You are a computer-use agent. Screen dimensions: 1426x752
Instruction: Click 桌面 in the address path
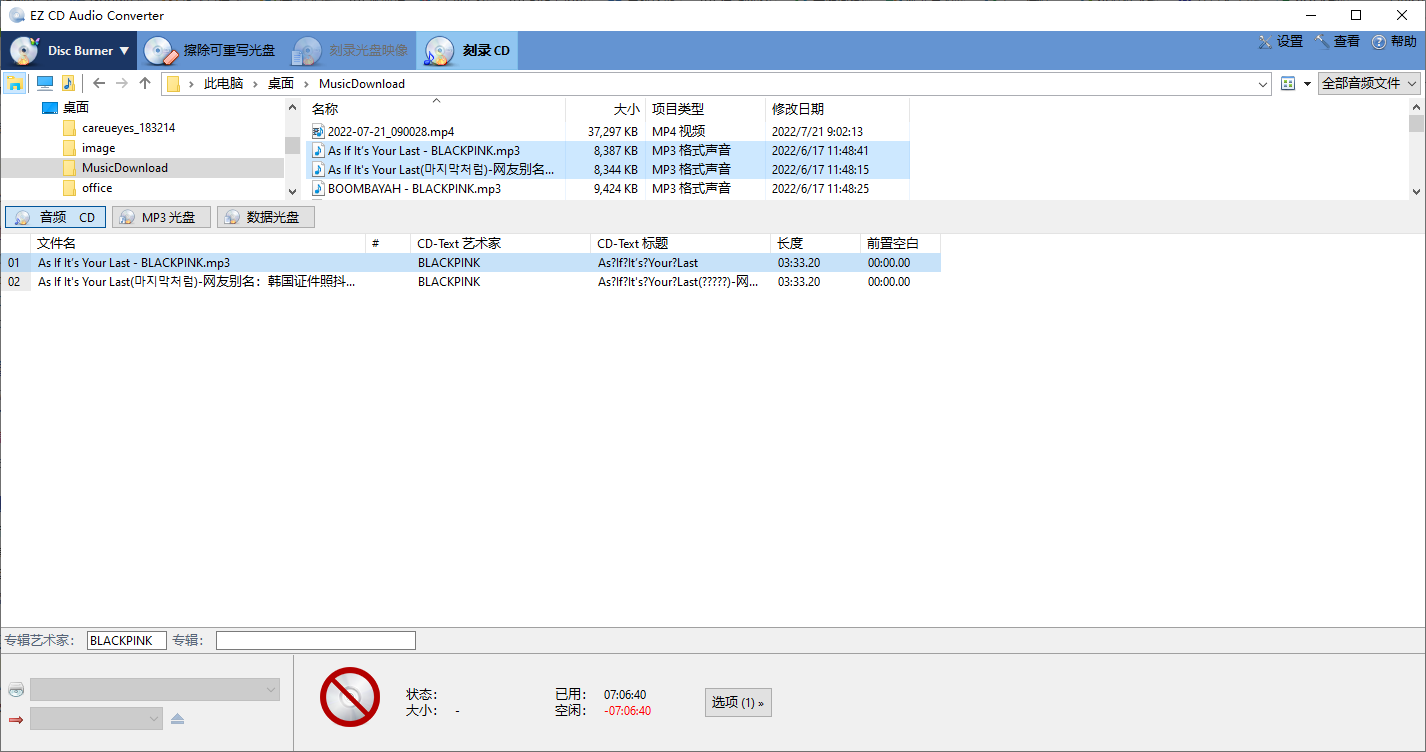coord(281,84)
